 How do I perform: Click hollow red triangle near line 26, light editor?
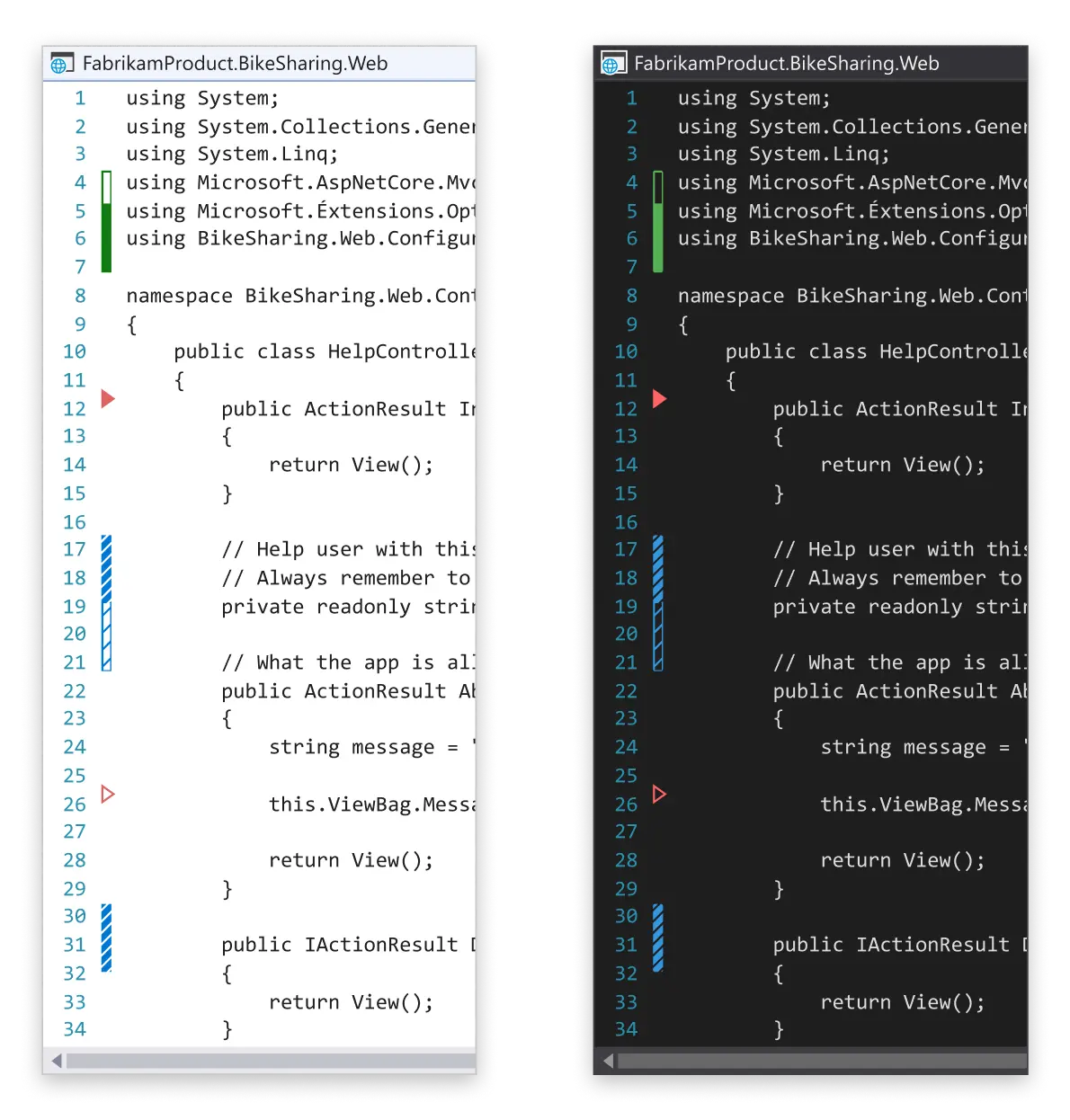pyautogui.click(x=108, y=794)
